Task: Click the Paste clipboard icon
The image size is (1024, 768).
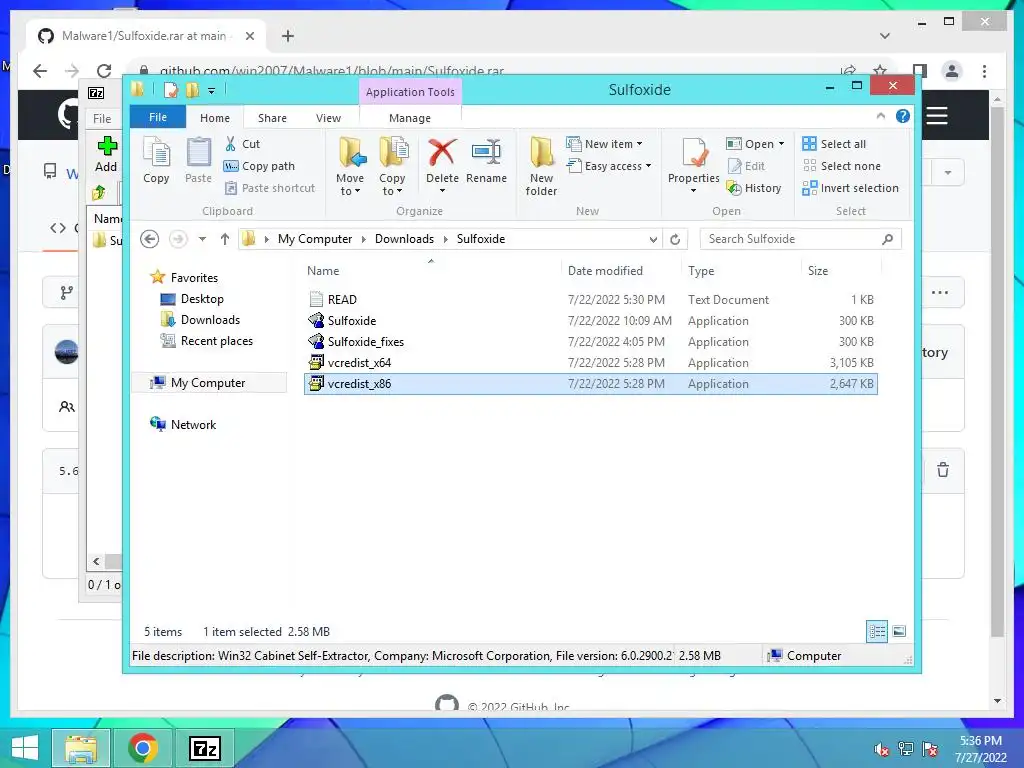Action: 199,161
